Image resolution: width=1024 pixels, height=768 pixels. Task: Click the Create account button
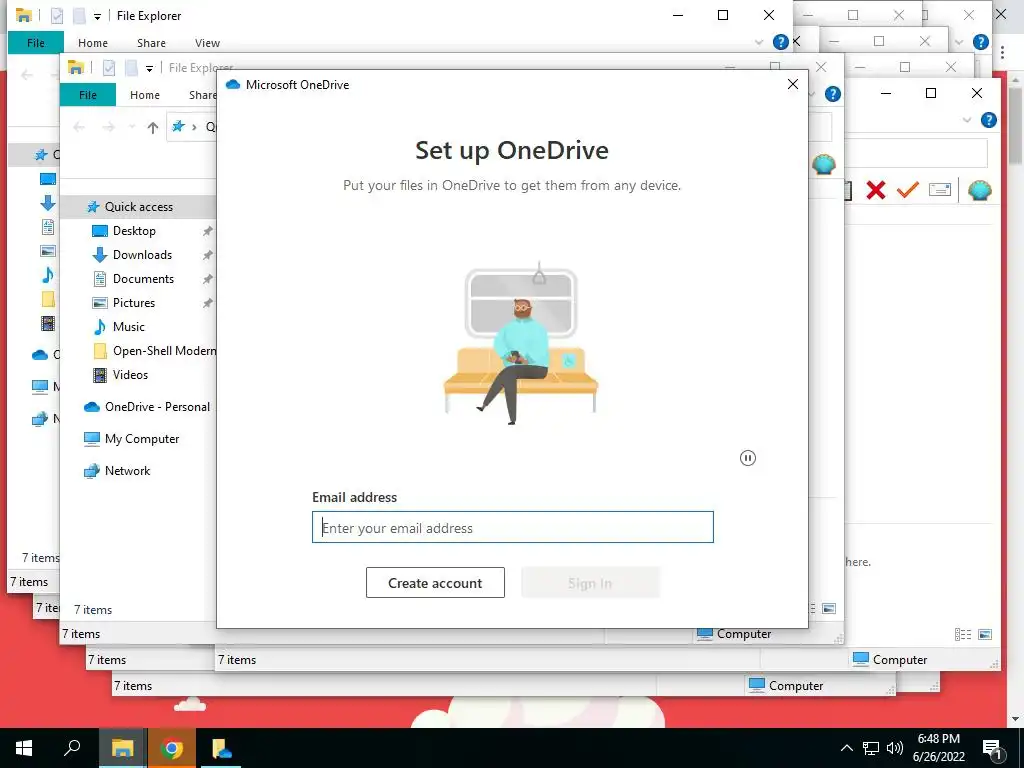435,583
